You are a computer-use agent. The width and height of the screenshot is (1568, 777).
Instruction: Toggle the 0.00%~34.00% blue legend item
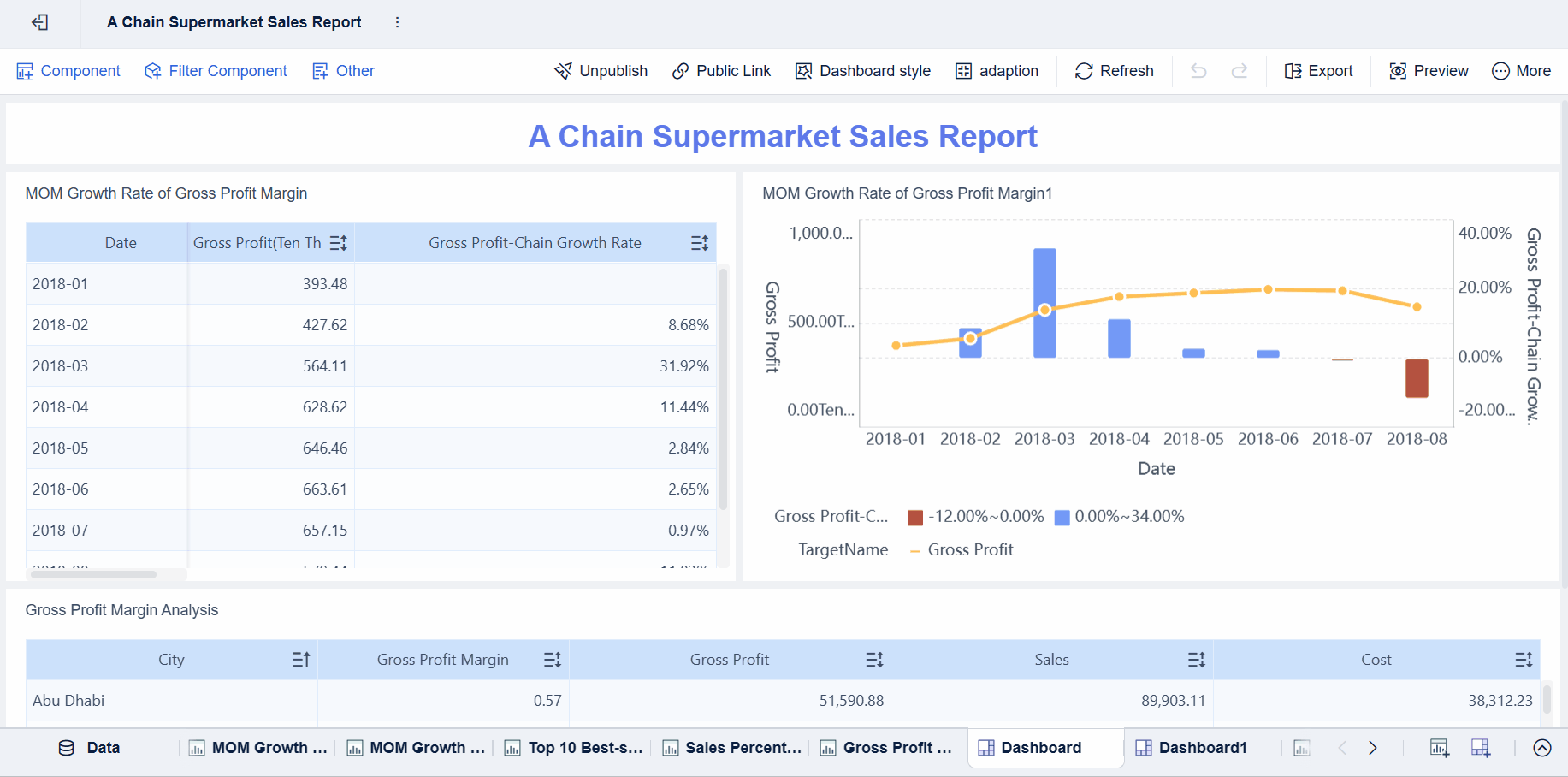pos(1119,517)
